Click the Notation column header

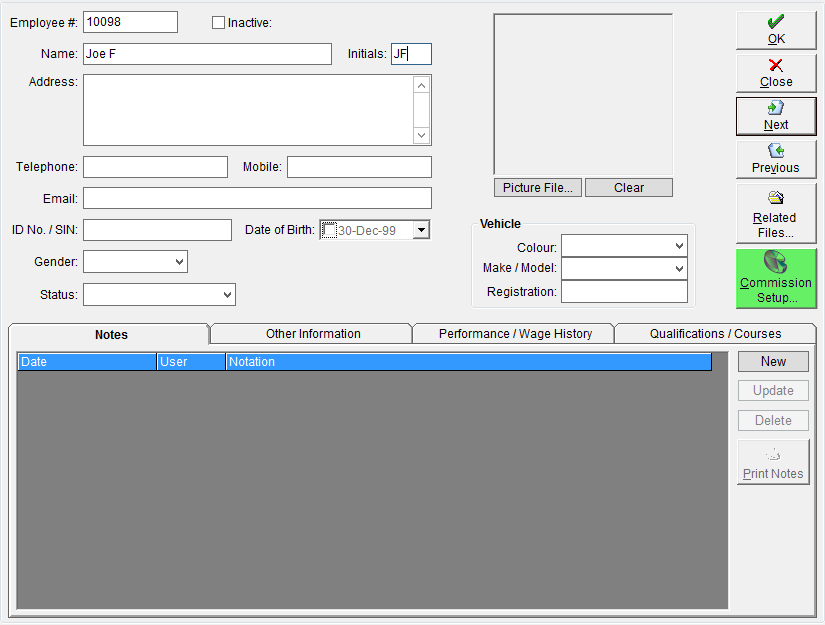(x=469, y=362)
